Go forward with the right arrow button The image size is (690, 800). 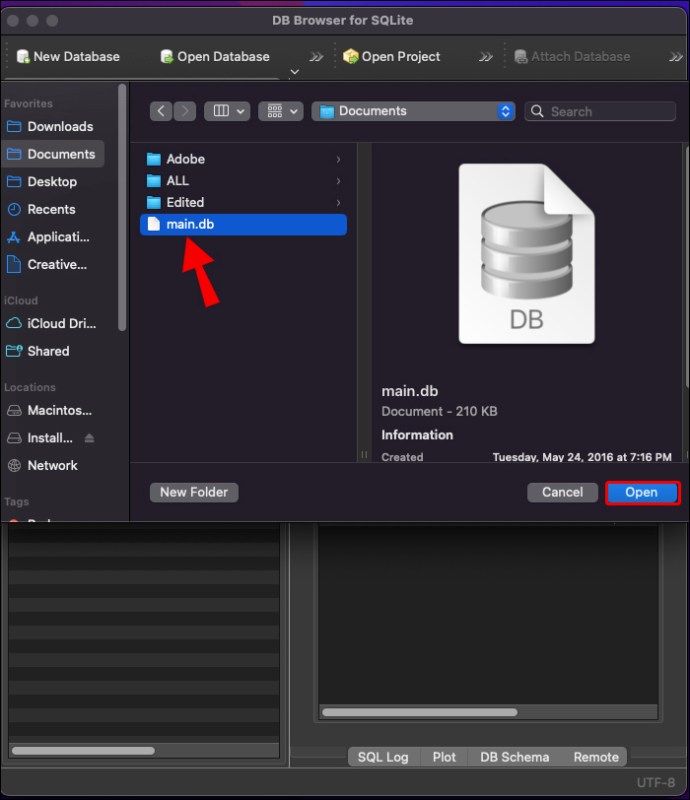[x=185, y=111]
